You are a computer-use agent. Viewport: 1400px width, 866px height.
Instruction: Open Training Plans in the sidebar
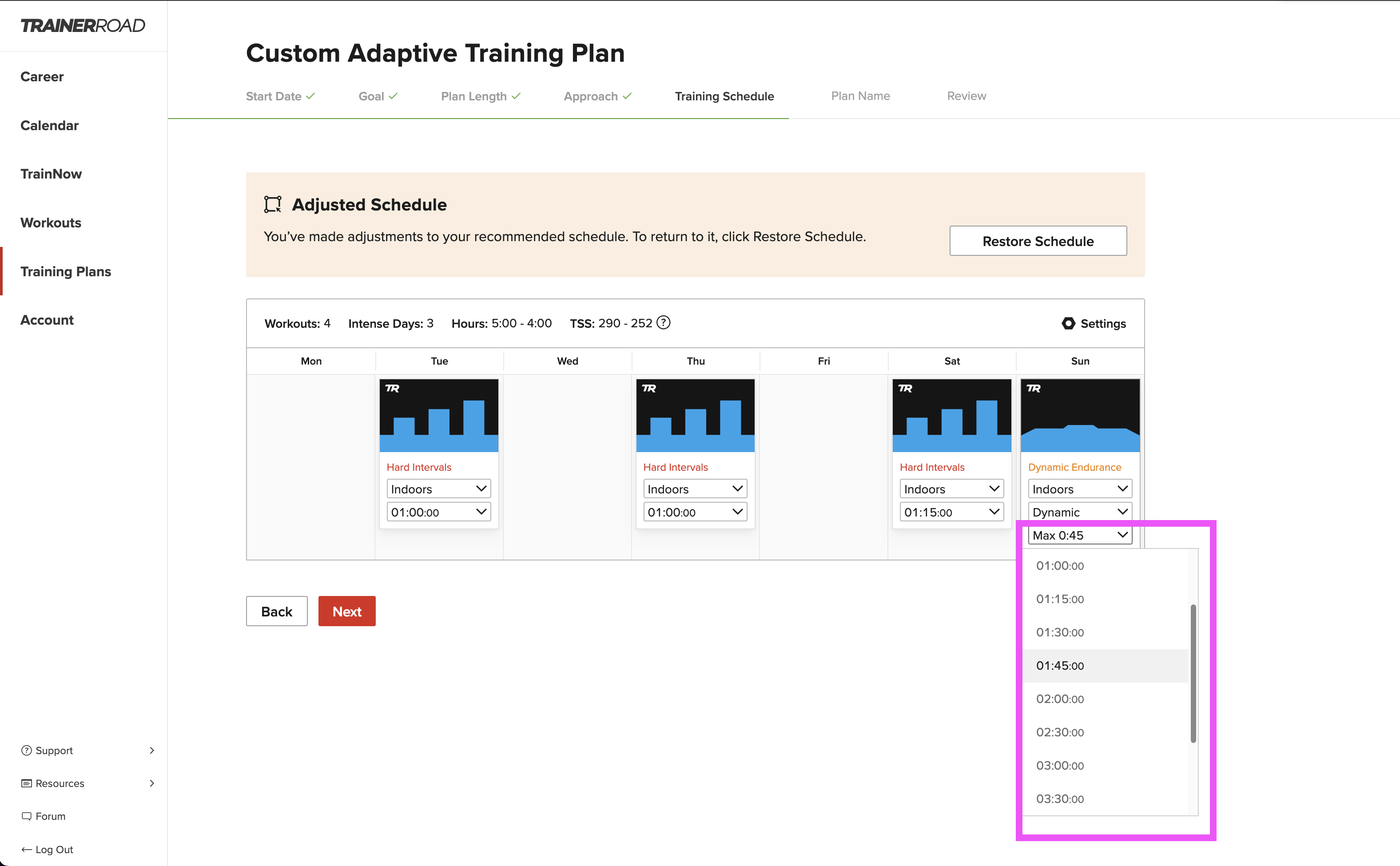pos(66,271)
